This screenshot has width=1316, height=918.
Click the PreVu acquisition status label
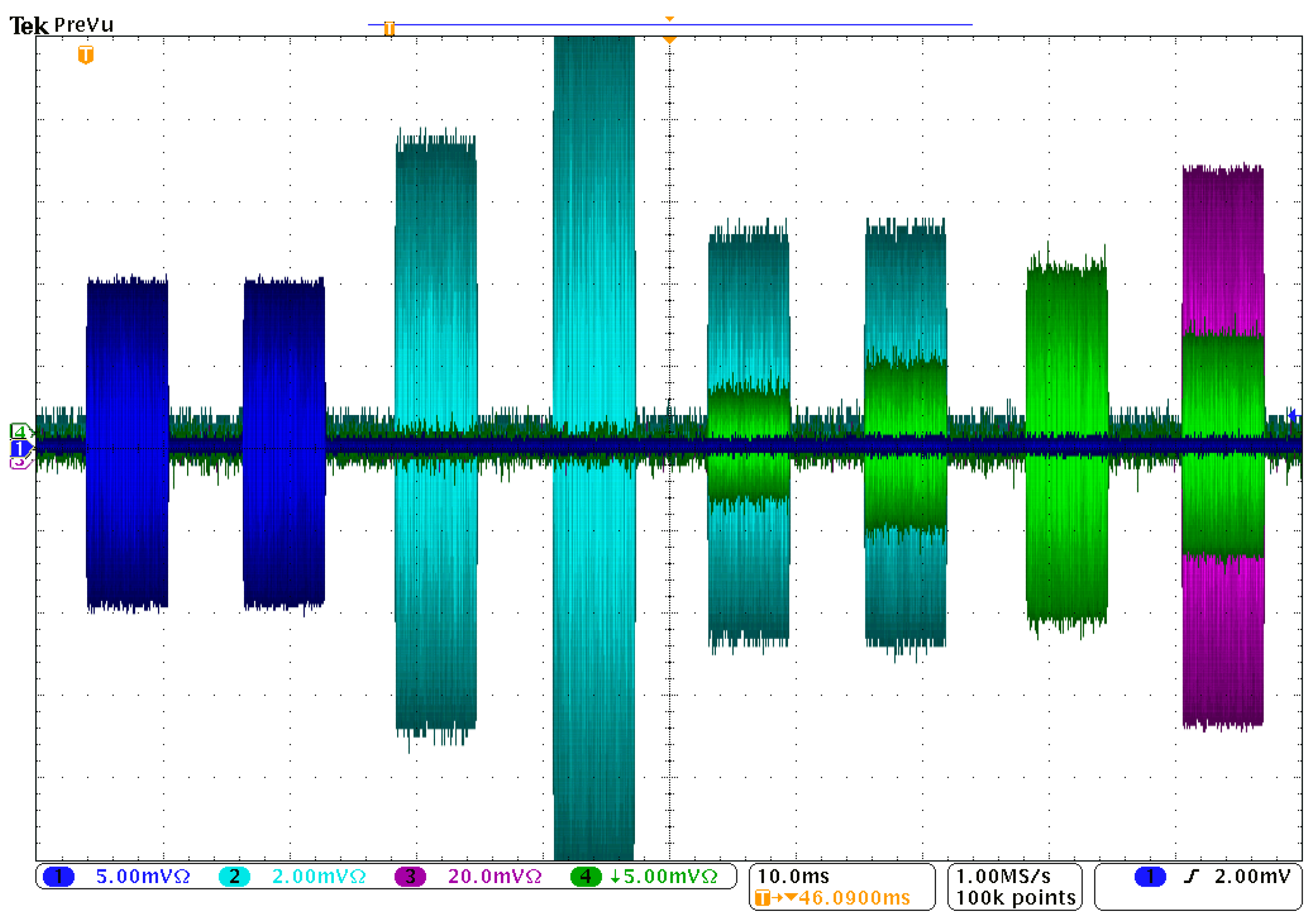84,25
